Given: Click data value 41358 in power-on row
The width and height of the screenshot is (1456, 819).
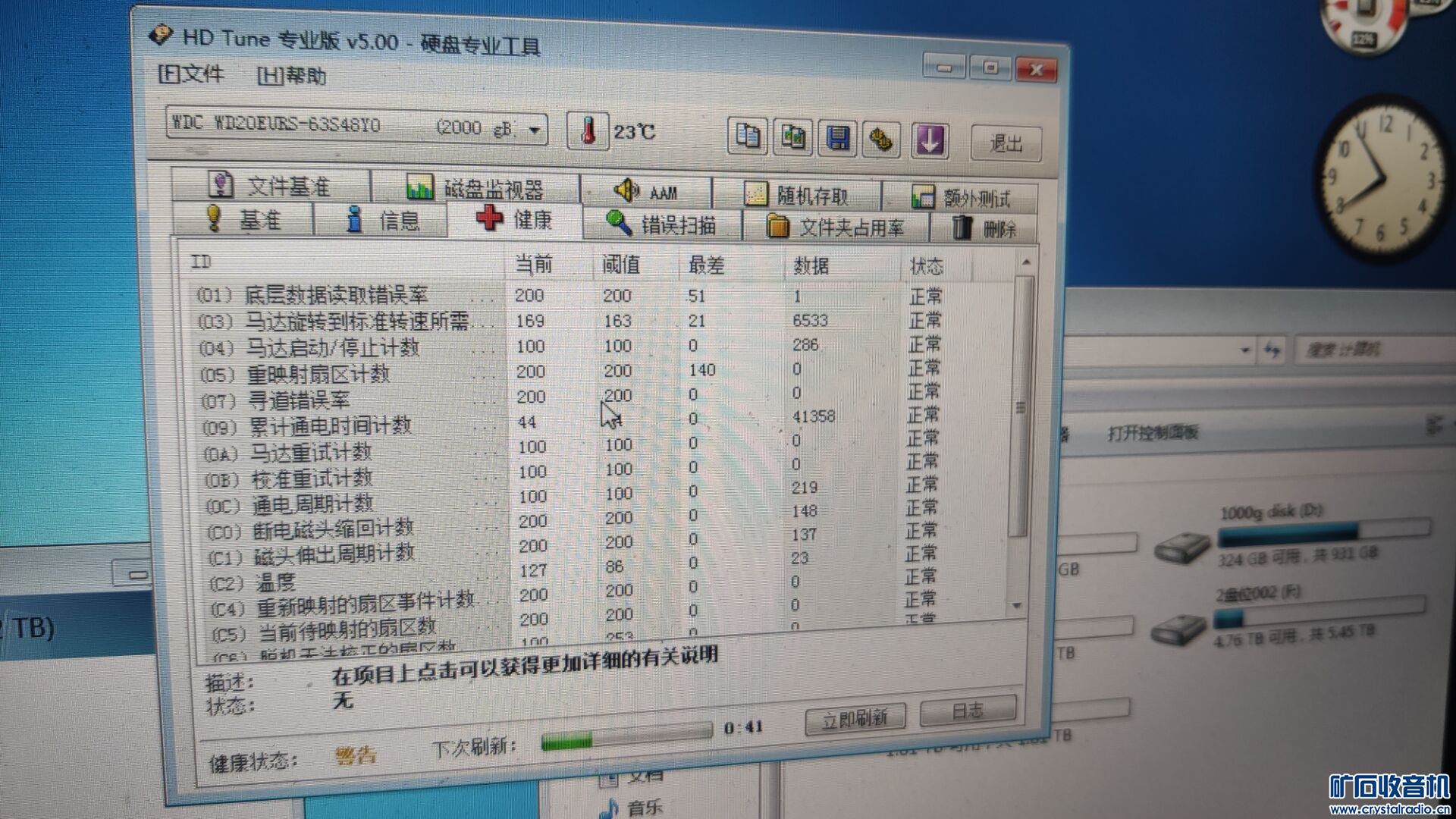Looking at the screenshot, I should point(813,416).
